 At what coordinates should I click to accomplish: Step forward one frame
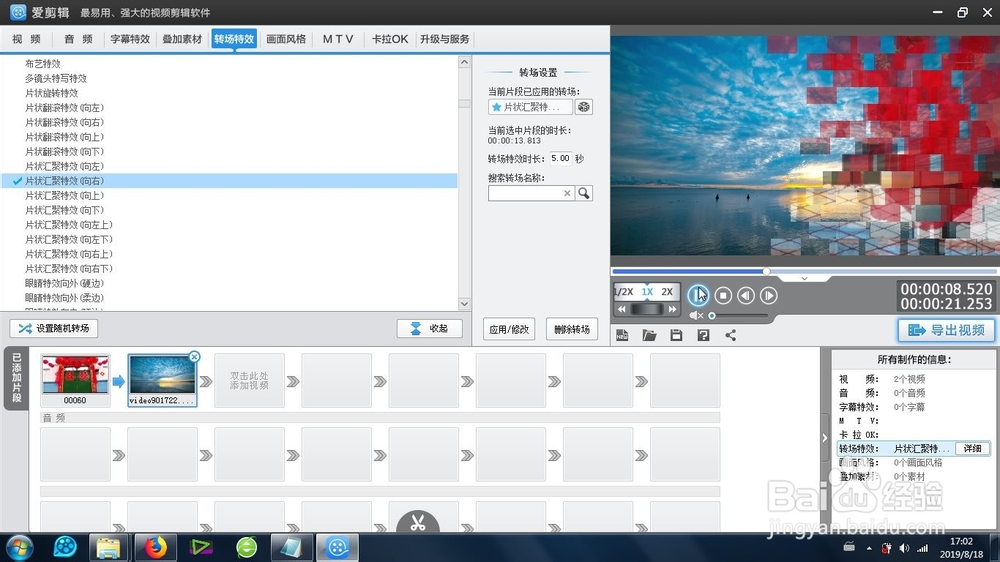[x=768, y=295]
